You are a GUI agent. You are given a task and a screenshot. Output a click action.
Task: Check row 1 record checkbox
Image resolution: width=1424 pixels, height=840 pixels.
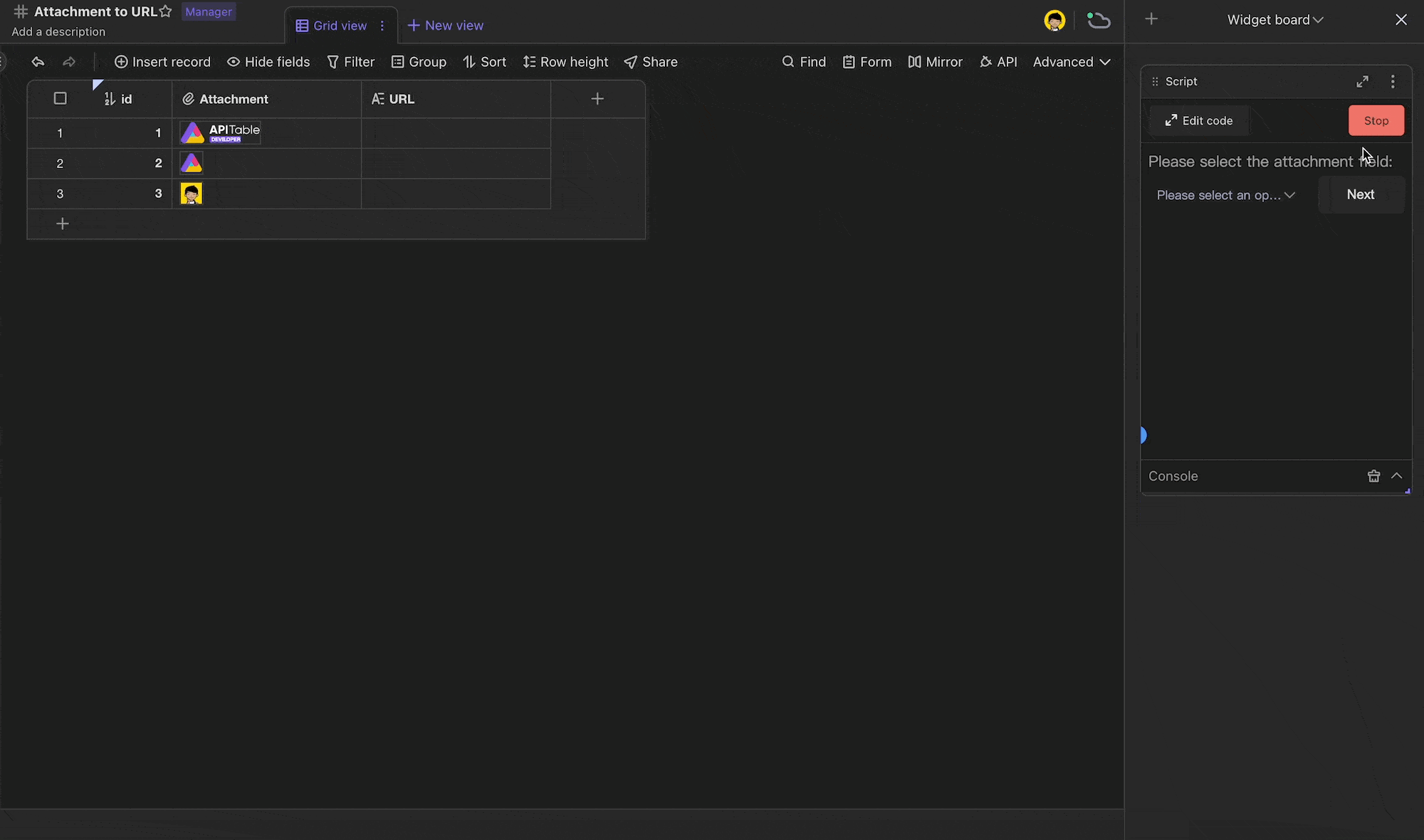[60, 132]
